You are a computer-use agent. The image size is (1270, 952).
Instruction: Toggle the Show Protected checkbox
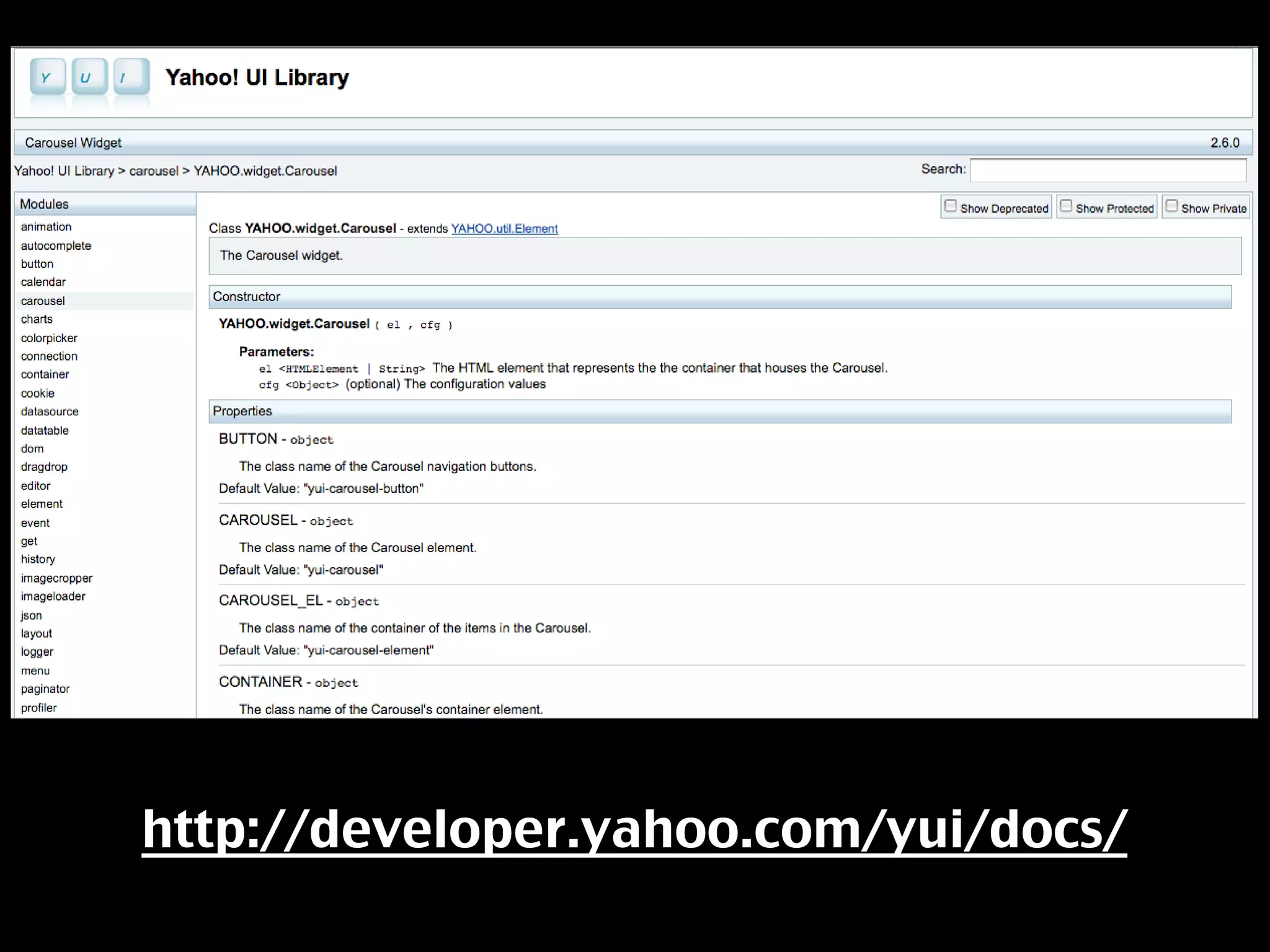tap(1066, 206)
